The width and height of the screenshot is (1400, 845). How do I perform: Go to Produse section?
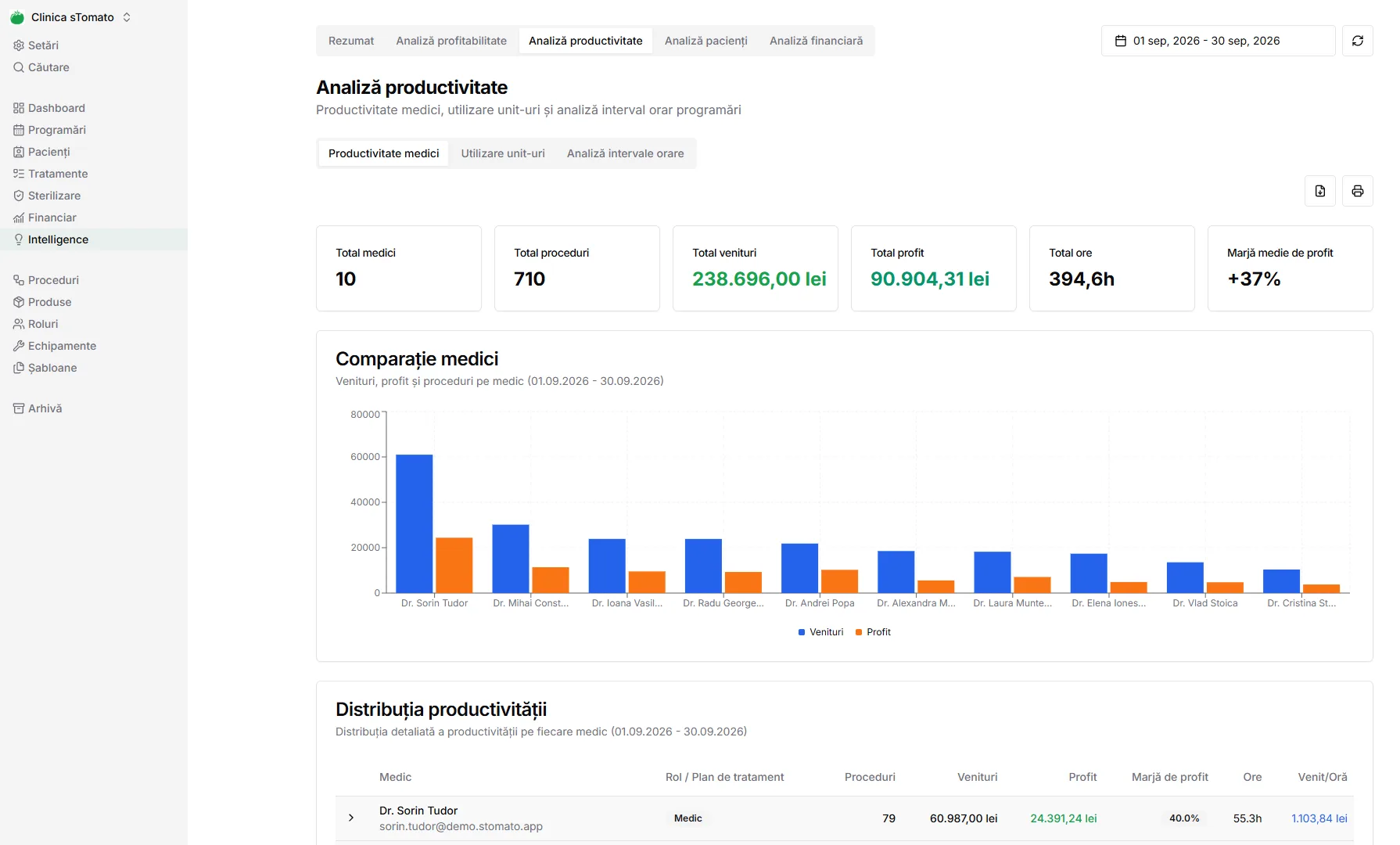click(42, 302)
